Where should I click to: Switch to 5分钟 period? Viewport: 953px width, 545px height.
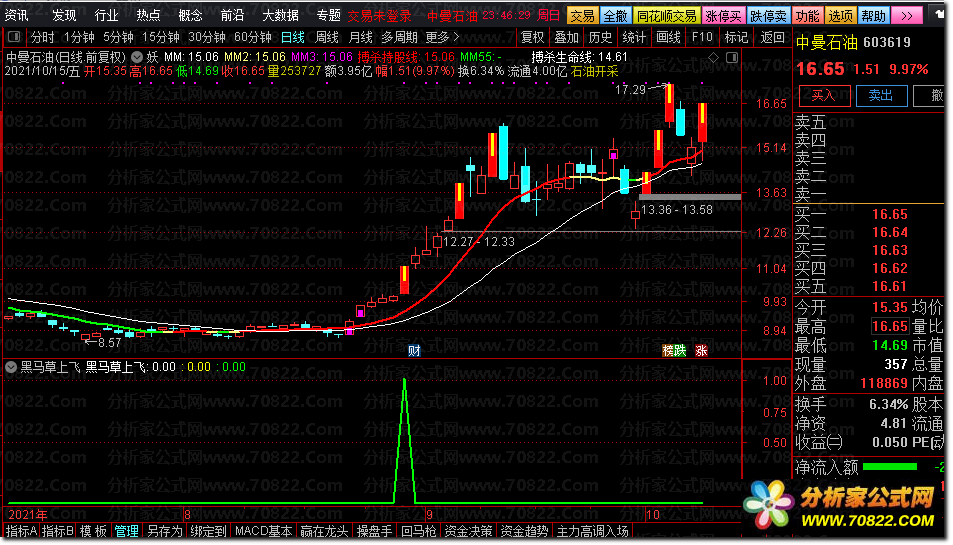[x=119, y=37]
